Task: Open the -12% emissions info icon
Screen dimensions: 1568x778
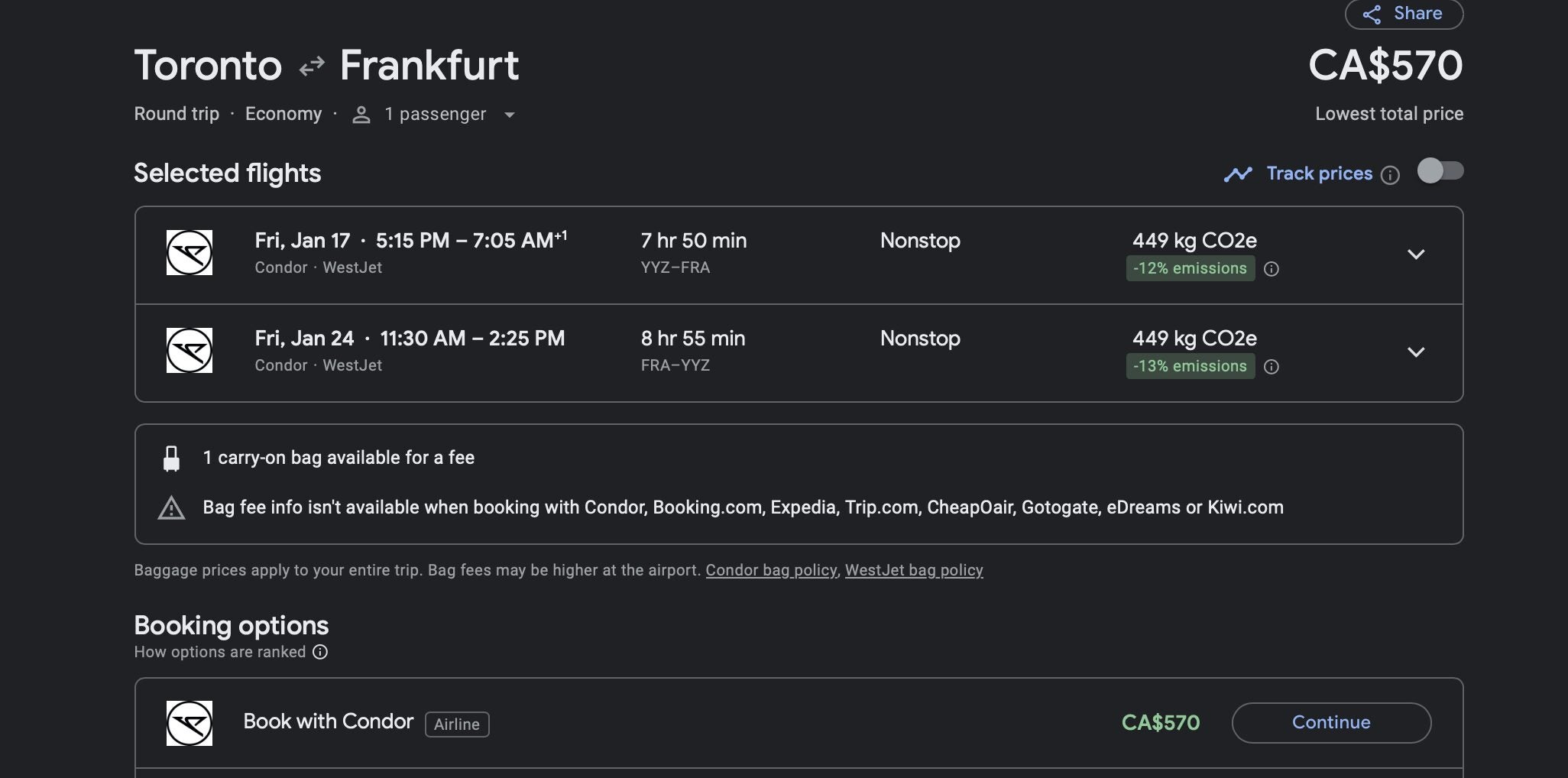Action: (1272, 269)
